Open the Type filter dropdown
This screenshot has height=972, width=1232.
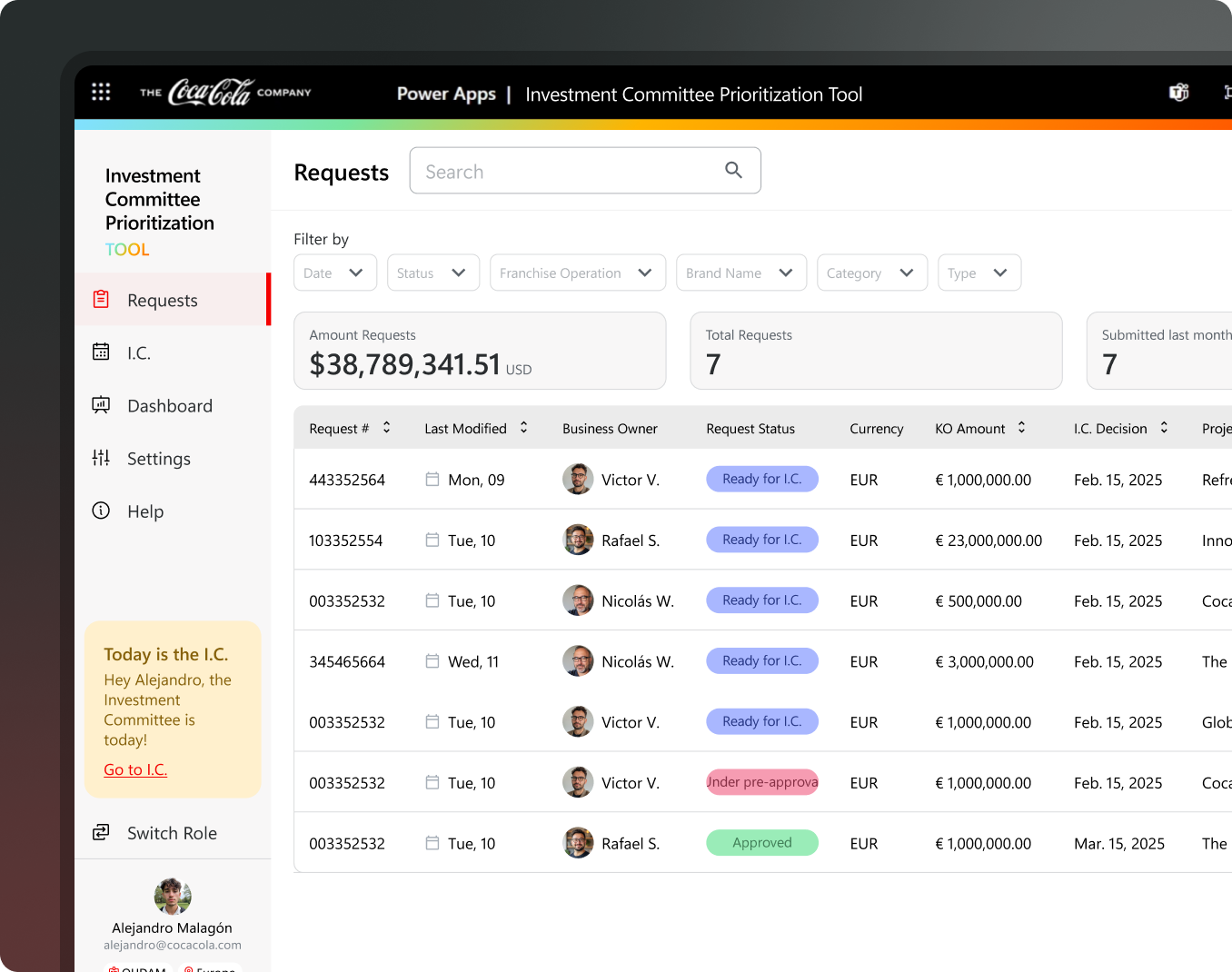pos(979,273)
